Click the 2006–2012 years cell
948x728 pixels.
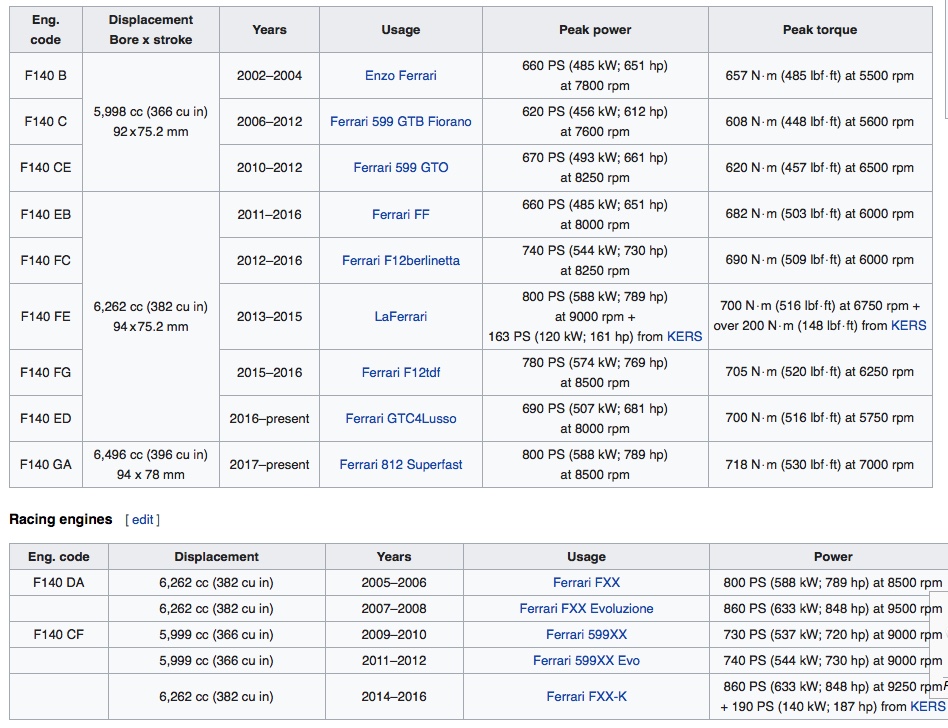click(x=270, y=122)
